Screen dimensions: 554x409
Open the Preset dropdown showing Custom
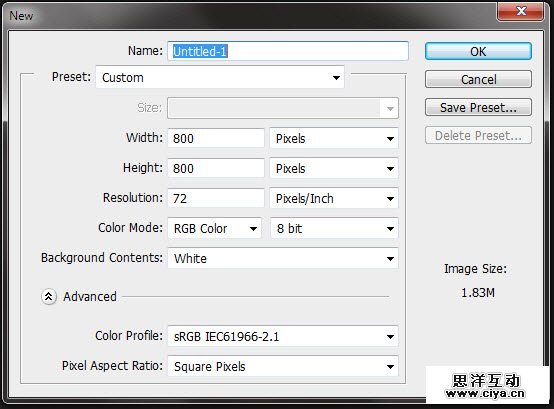tap(220, 77)
